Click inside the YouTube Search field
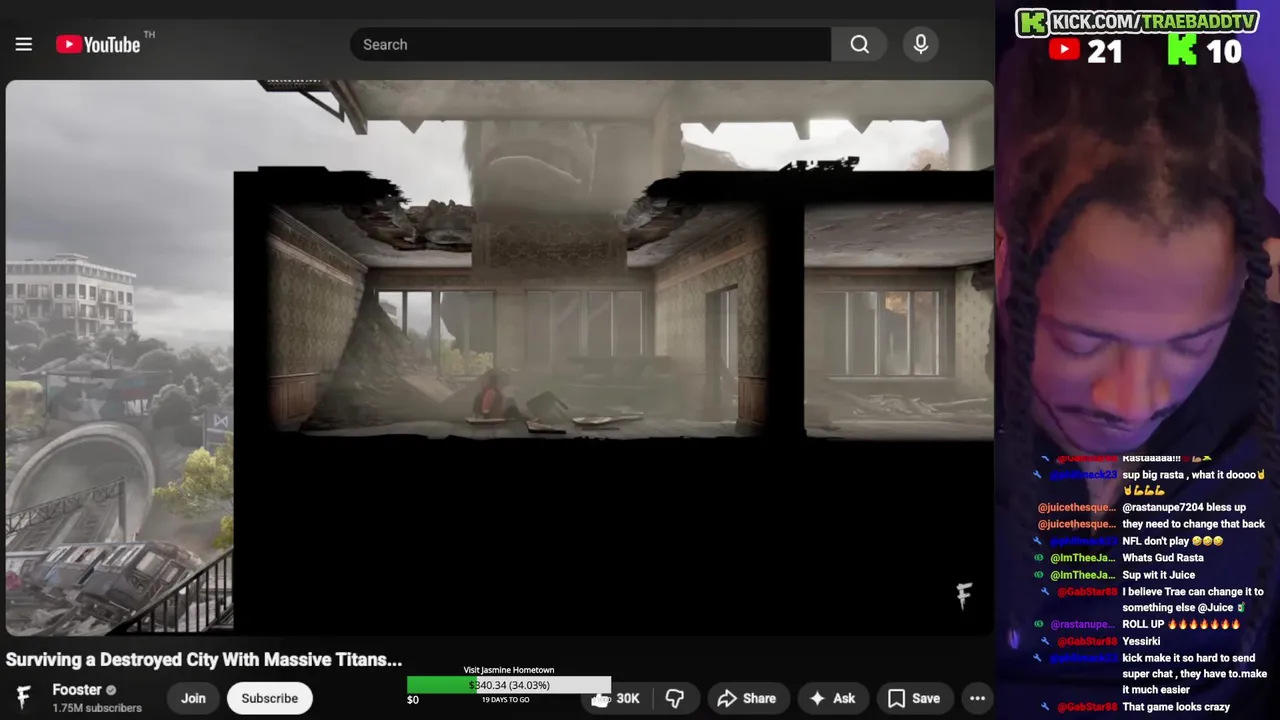 [x=590, y=44]
